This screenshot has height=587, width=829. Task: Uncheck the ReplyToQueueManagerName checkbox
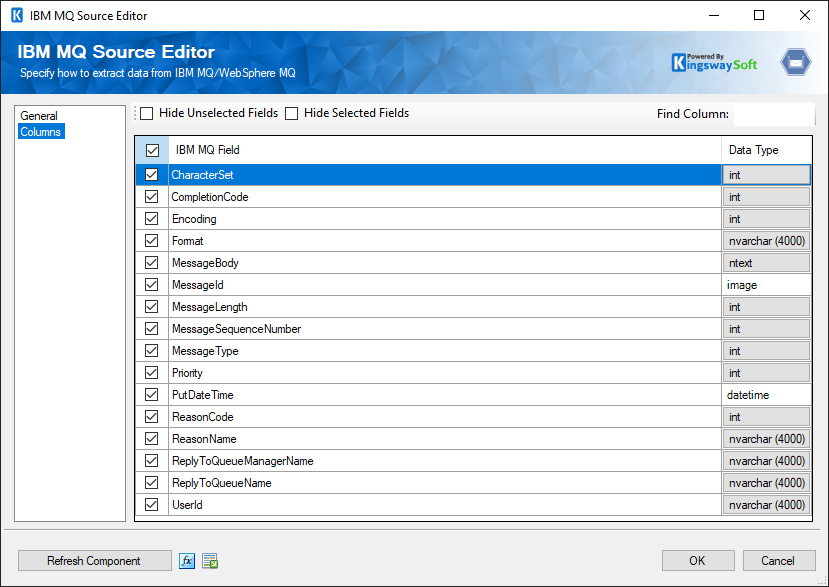click(152, 461)
